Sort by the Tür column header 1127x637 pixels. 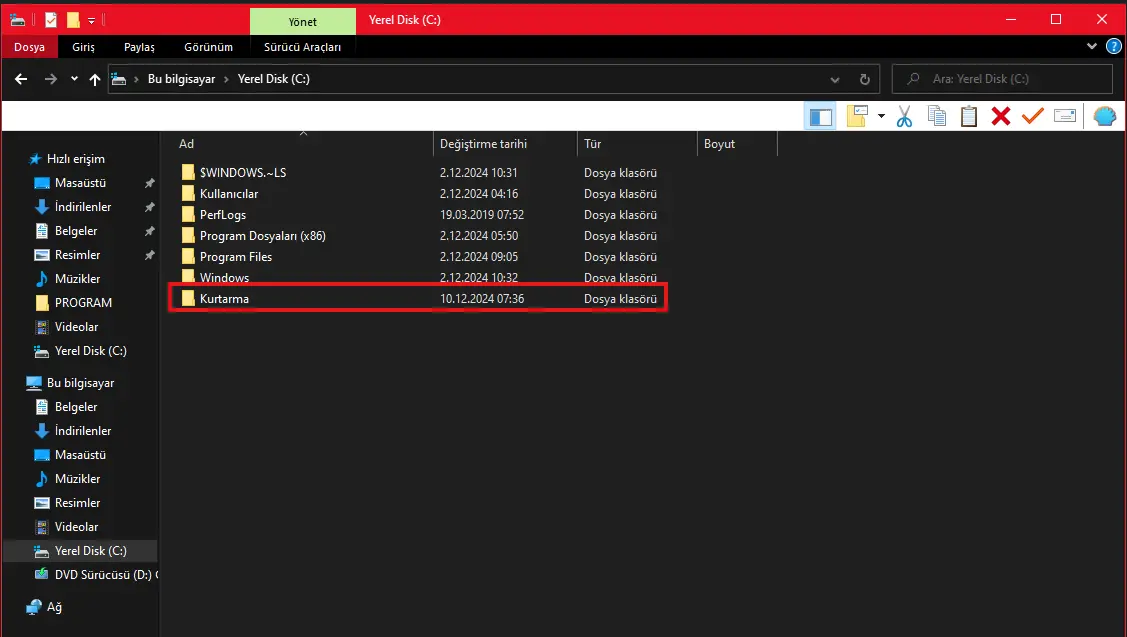[637, 144]
